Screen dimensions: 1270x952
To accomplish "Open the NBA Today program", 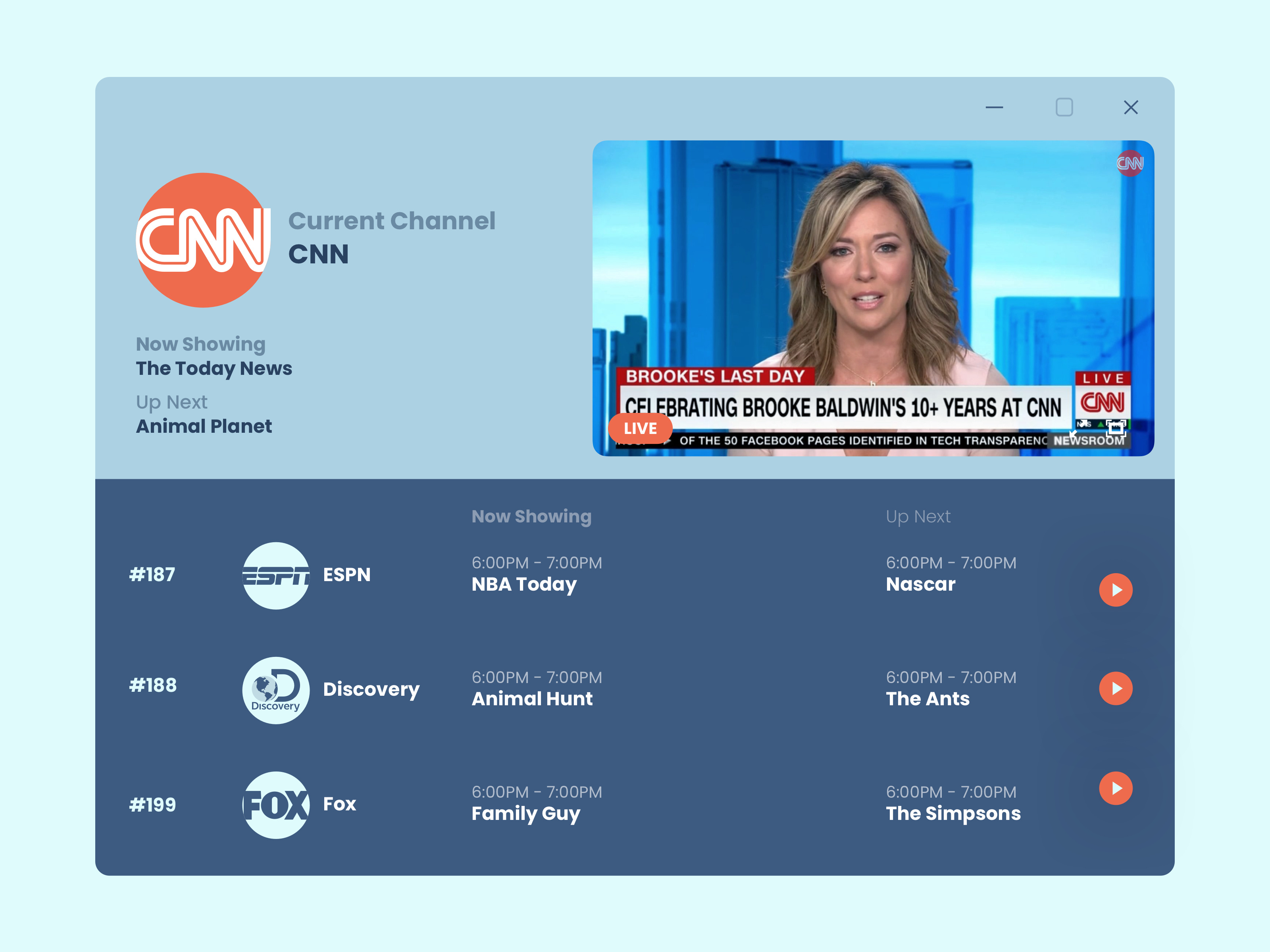I will point(523,584).
